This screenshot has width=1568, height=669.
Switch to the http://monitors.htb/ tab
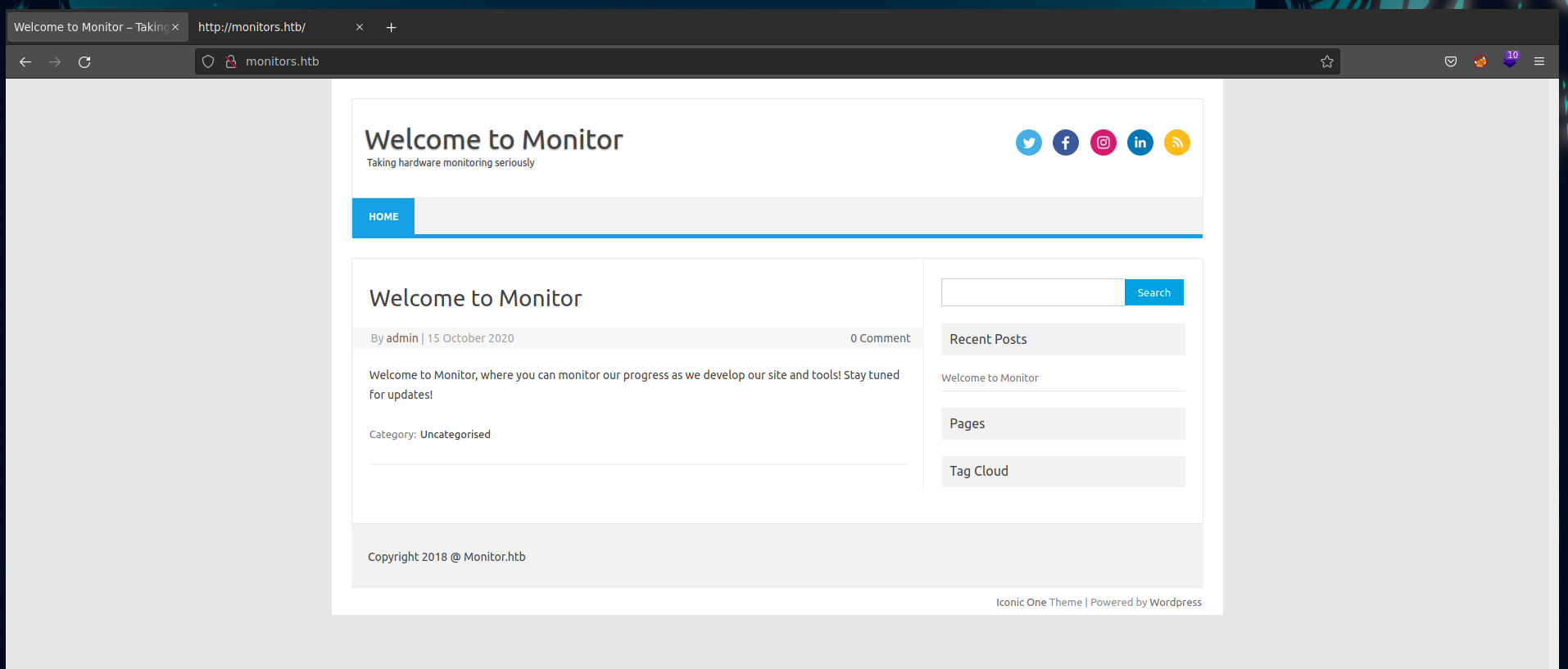point(270,27)
